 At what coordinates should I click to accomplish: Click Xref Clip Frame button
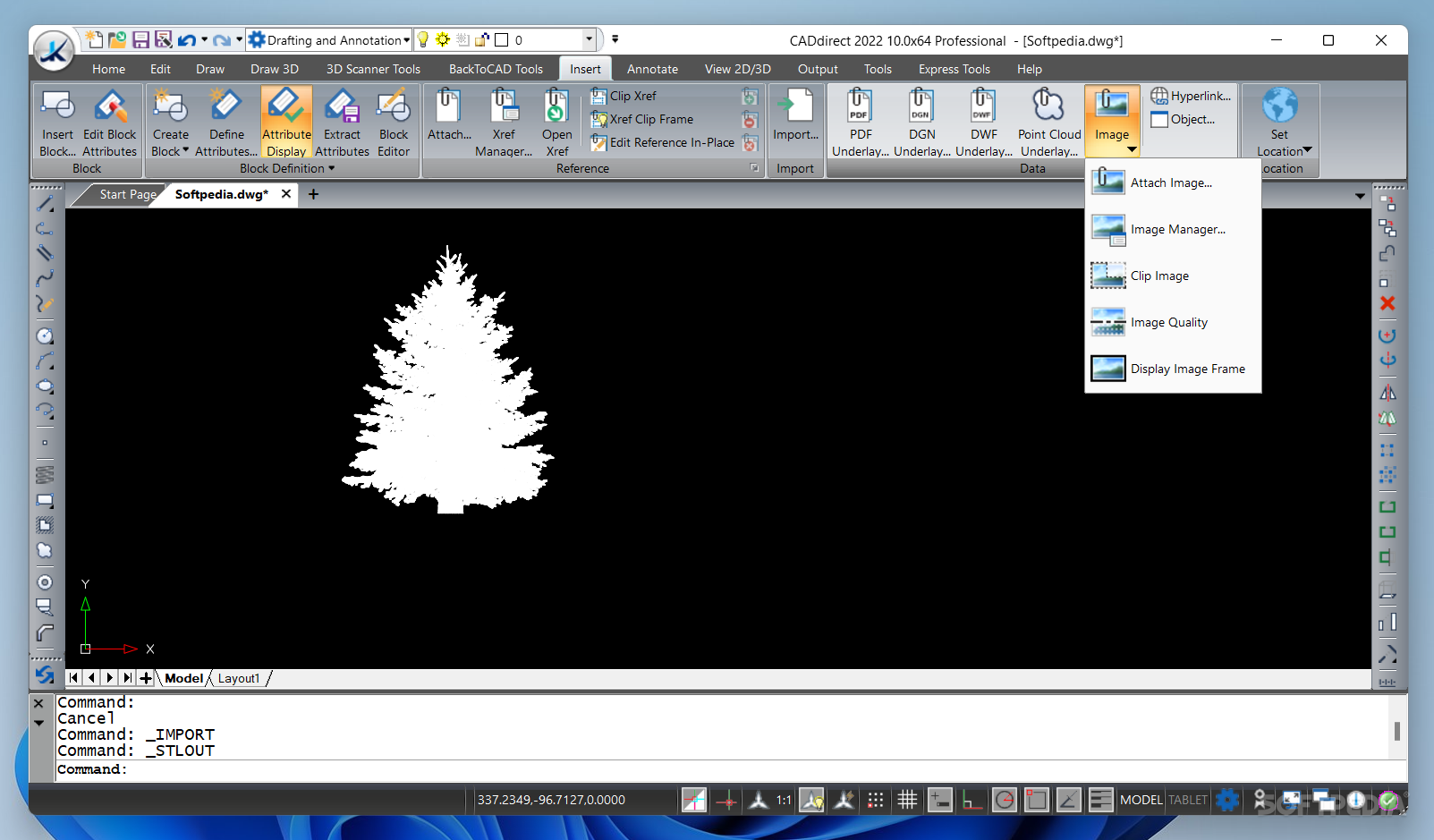[642, 119]
